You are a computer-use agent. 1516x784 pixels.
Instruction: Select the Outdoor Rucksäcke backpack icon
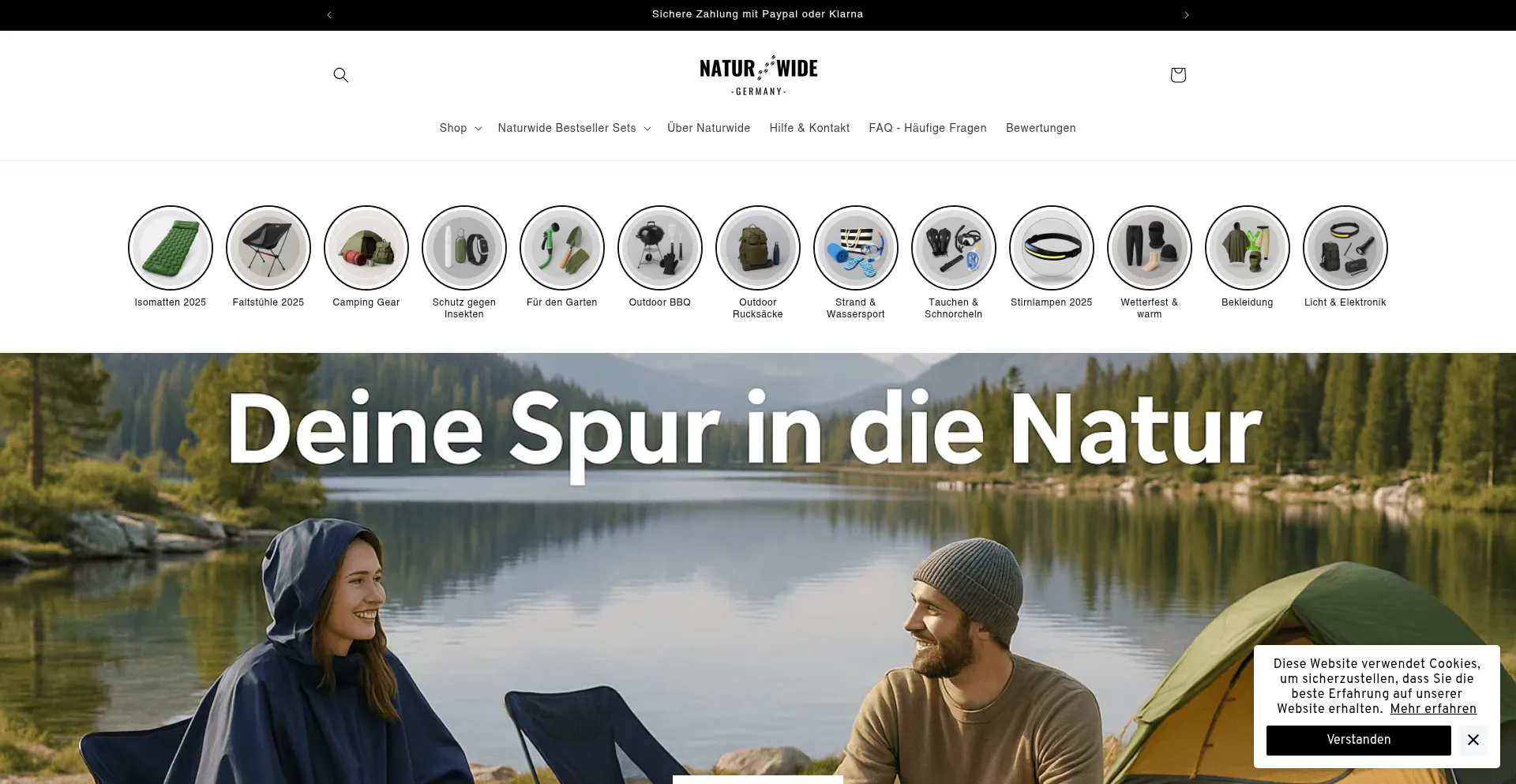pos(758,248)
